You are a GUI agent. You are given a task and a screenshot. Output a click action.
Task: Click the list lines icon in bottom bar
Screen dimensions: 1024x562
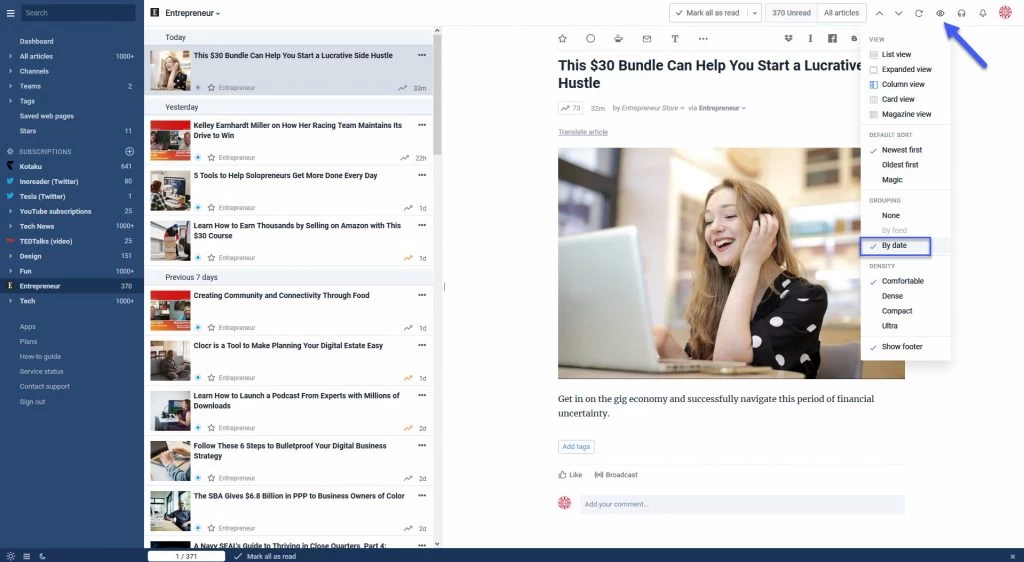point(27,556)
